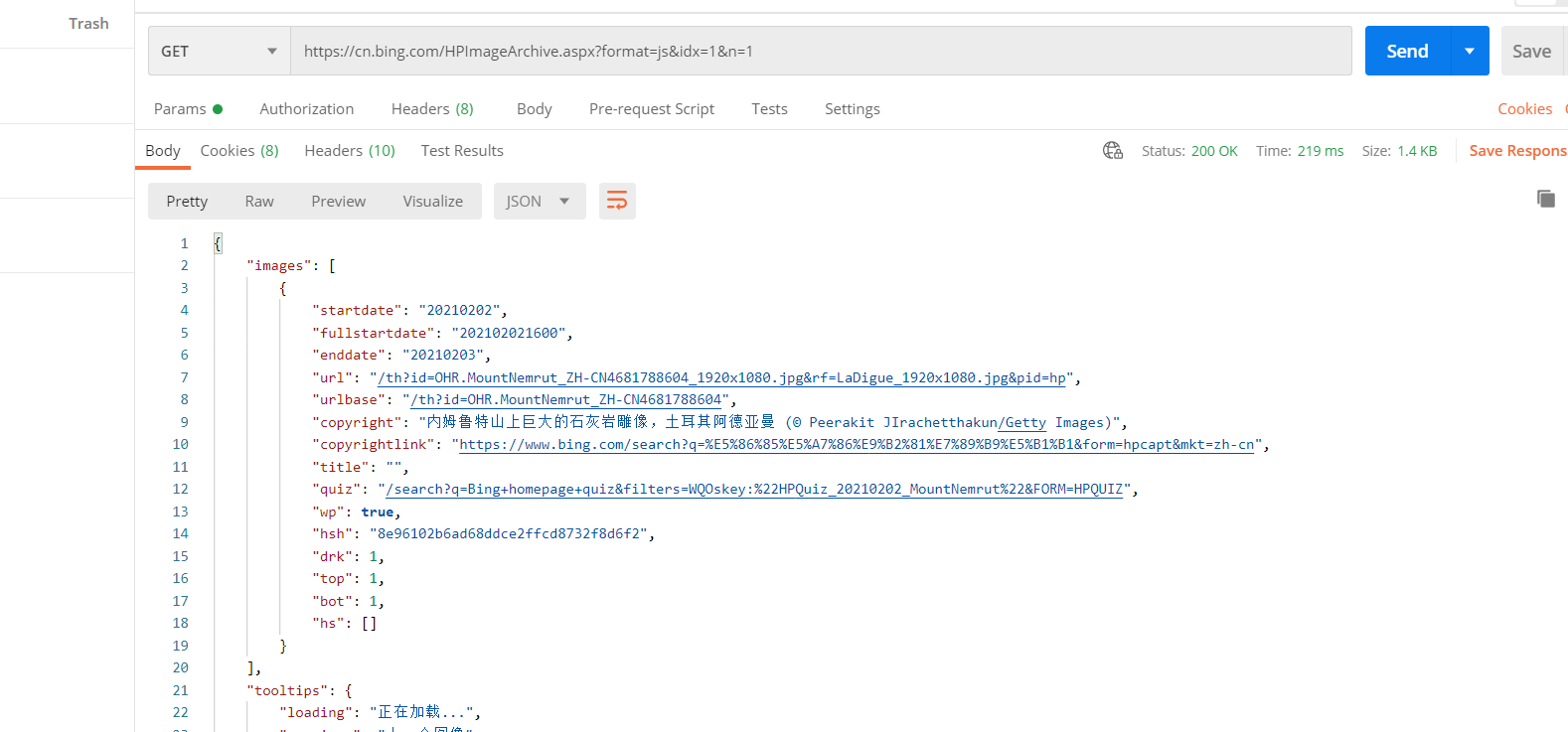Click the Status 200 OK text
Image resolution: width=1568 pixels, height=732 pixels.
[x=1189, y=151]
